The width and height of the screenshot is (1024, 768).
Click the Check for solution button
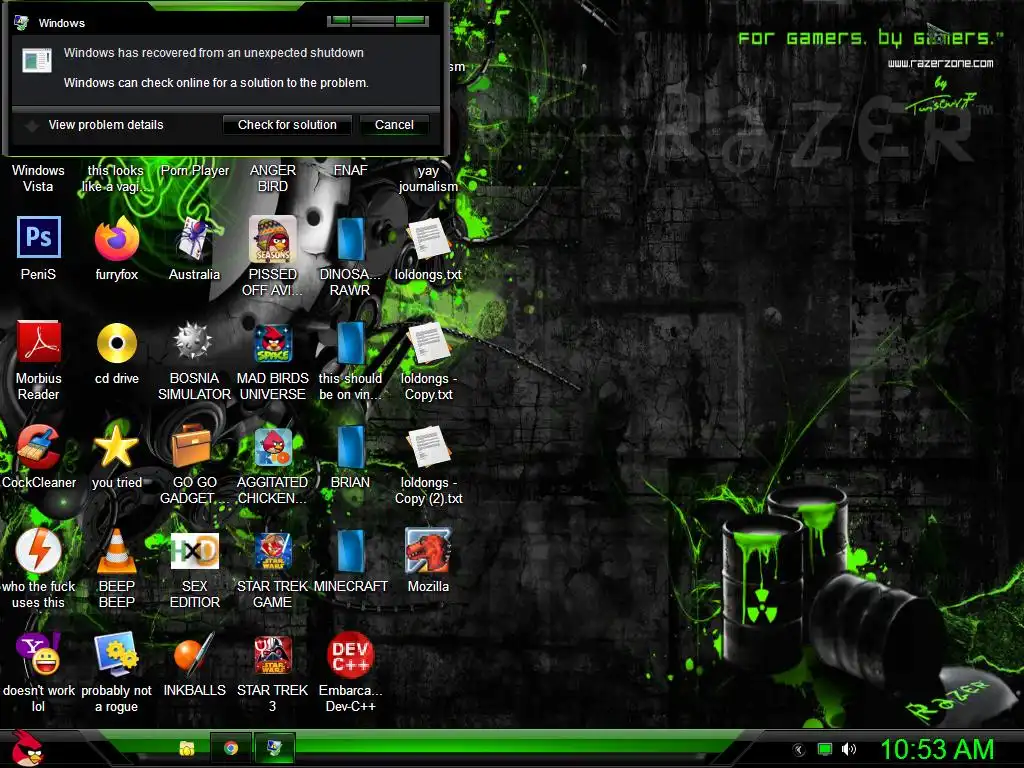(287, 125)
